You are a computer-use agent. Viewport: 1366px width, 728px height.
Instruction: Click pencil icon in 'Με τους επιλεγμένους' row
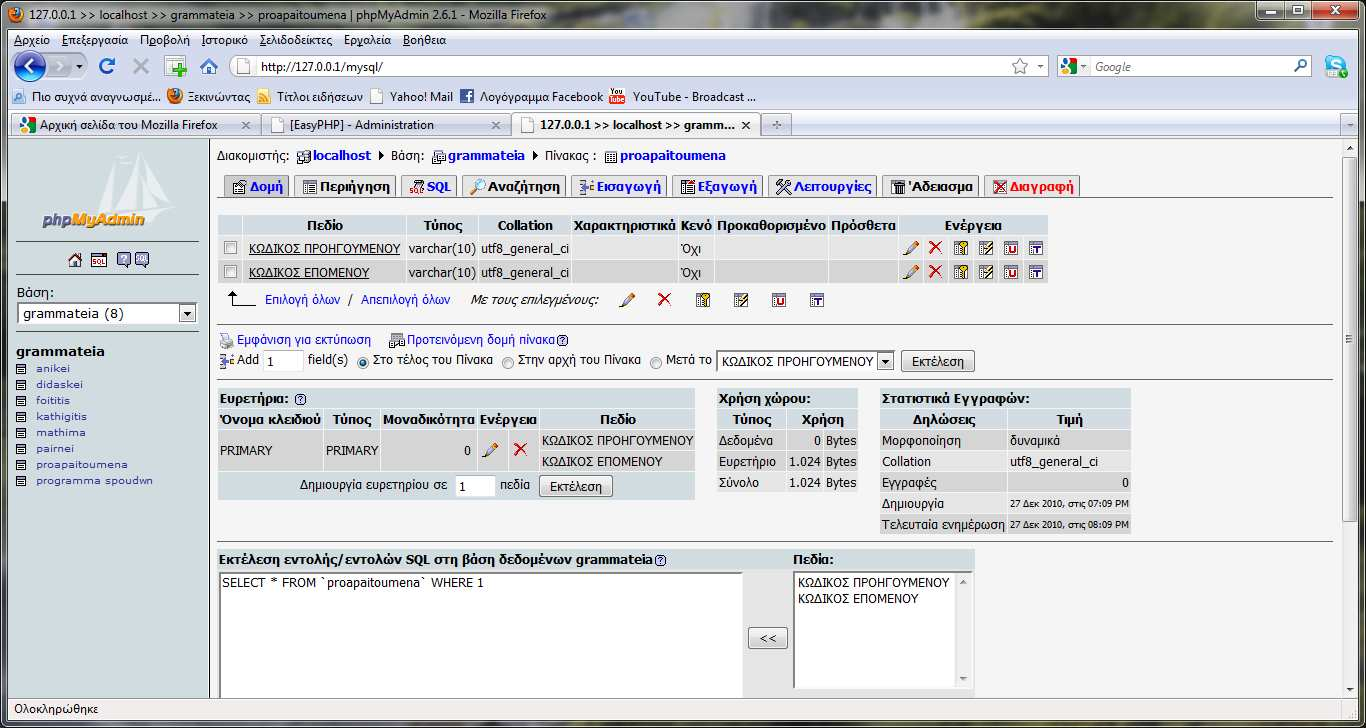tap(627, 300)
